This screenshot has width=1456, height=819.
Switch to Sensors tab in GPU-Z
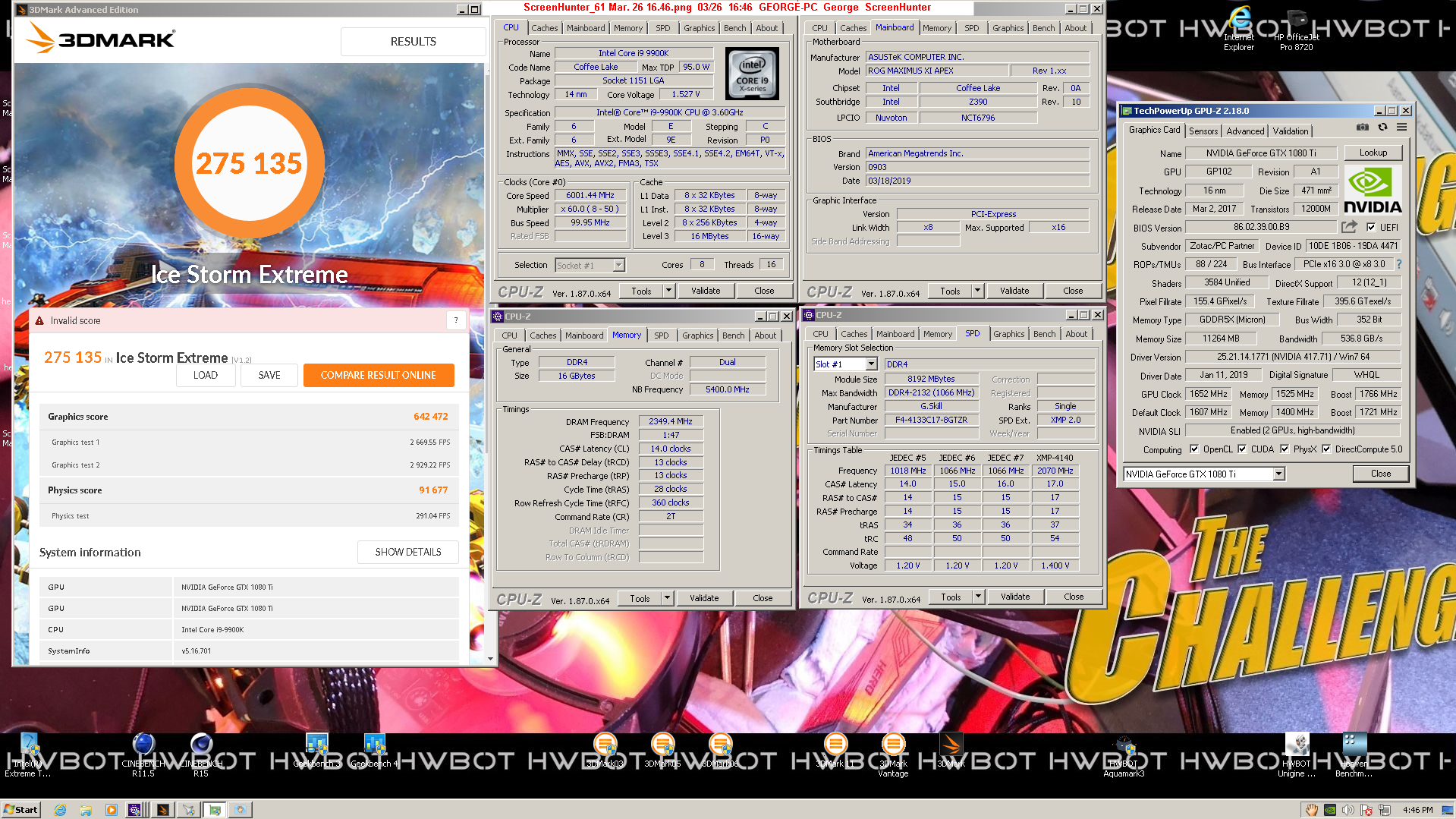coord(1203,131)
